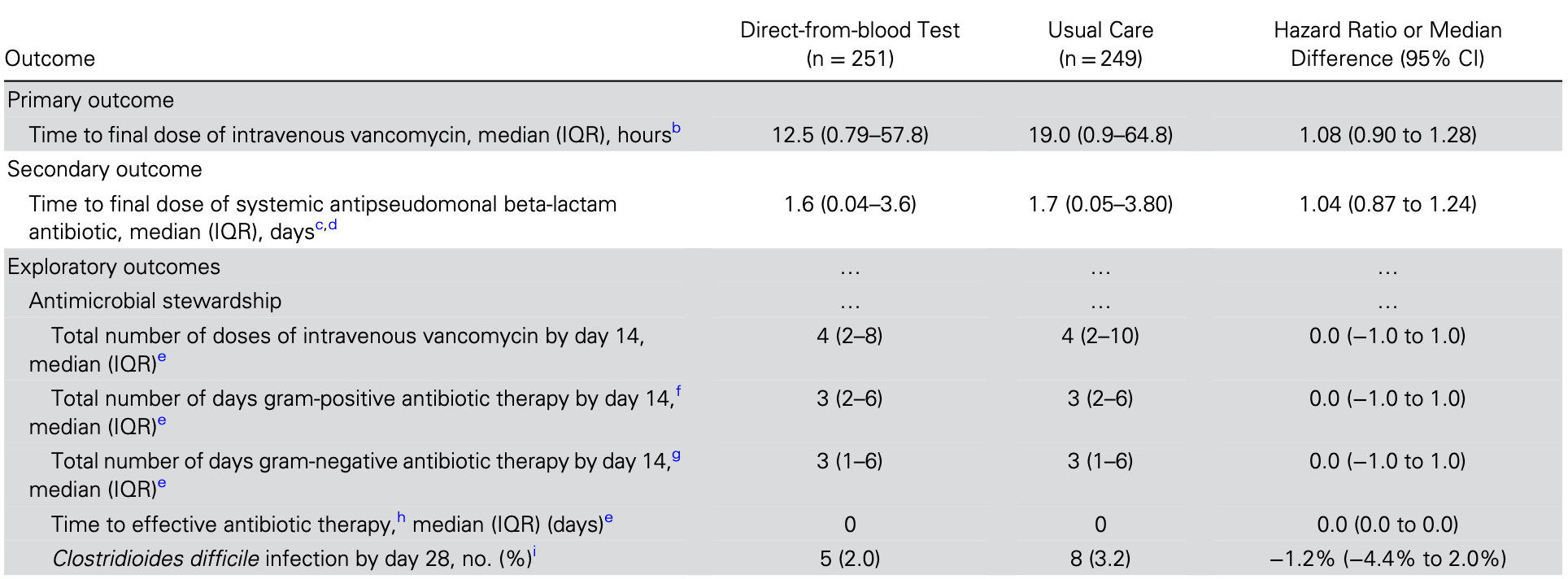Open footnote b link after vancomycin hours

(677, 129)
